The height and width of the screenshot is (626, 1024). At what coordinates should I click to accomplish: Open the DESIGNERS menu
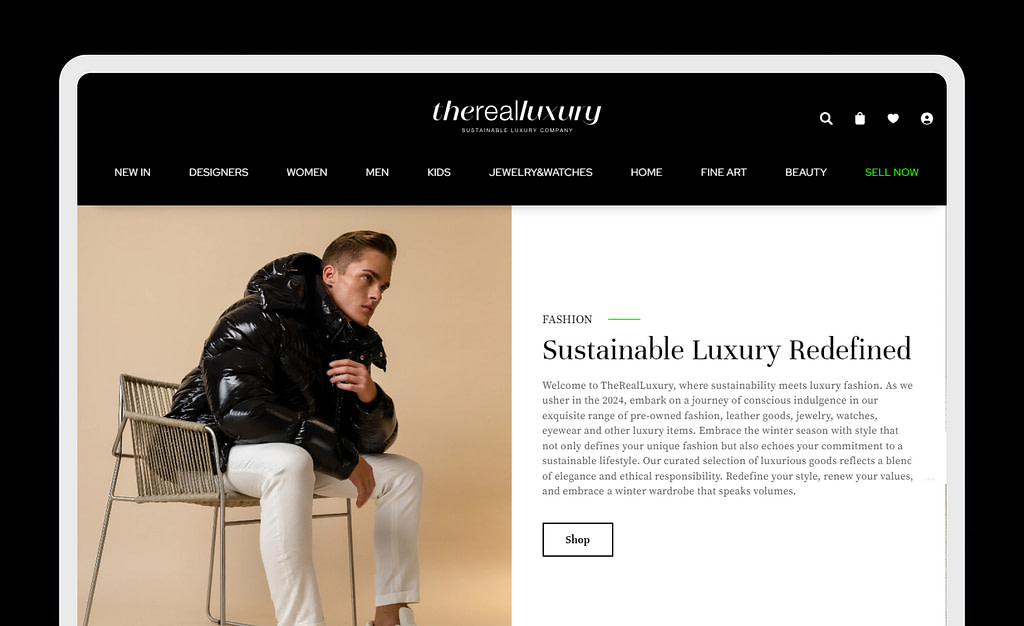(x=219, y=172)
